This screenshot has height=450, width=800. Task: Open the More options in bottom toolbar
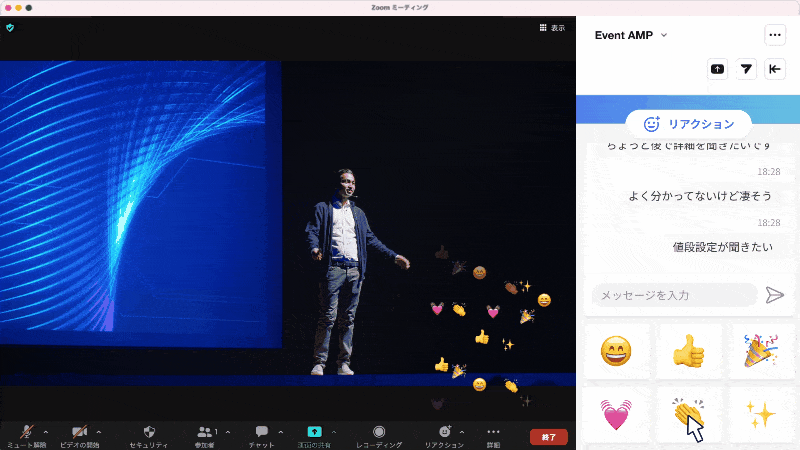(x=493, y=432)
